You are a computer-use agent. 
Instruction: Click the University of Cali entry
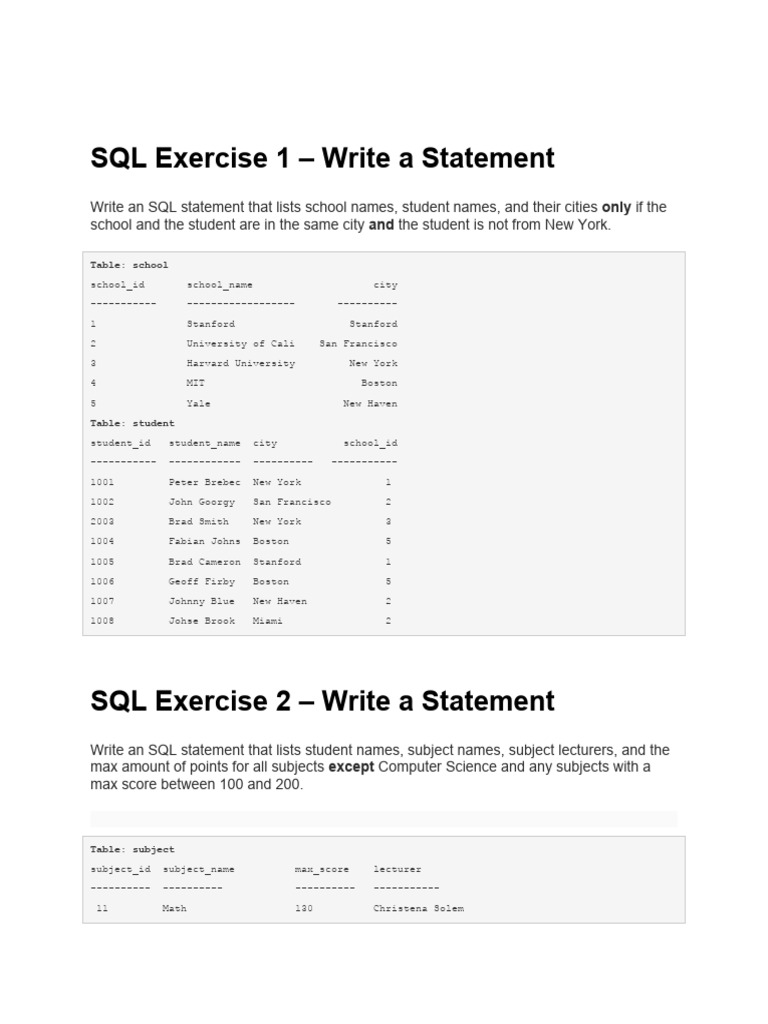pos(240,344)
